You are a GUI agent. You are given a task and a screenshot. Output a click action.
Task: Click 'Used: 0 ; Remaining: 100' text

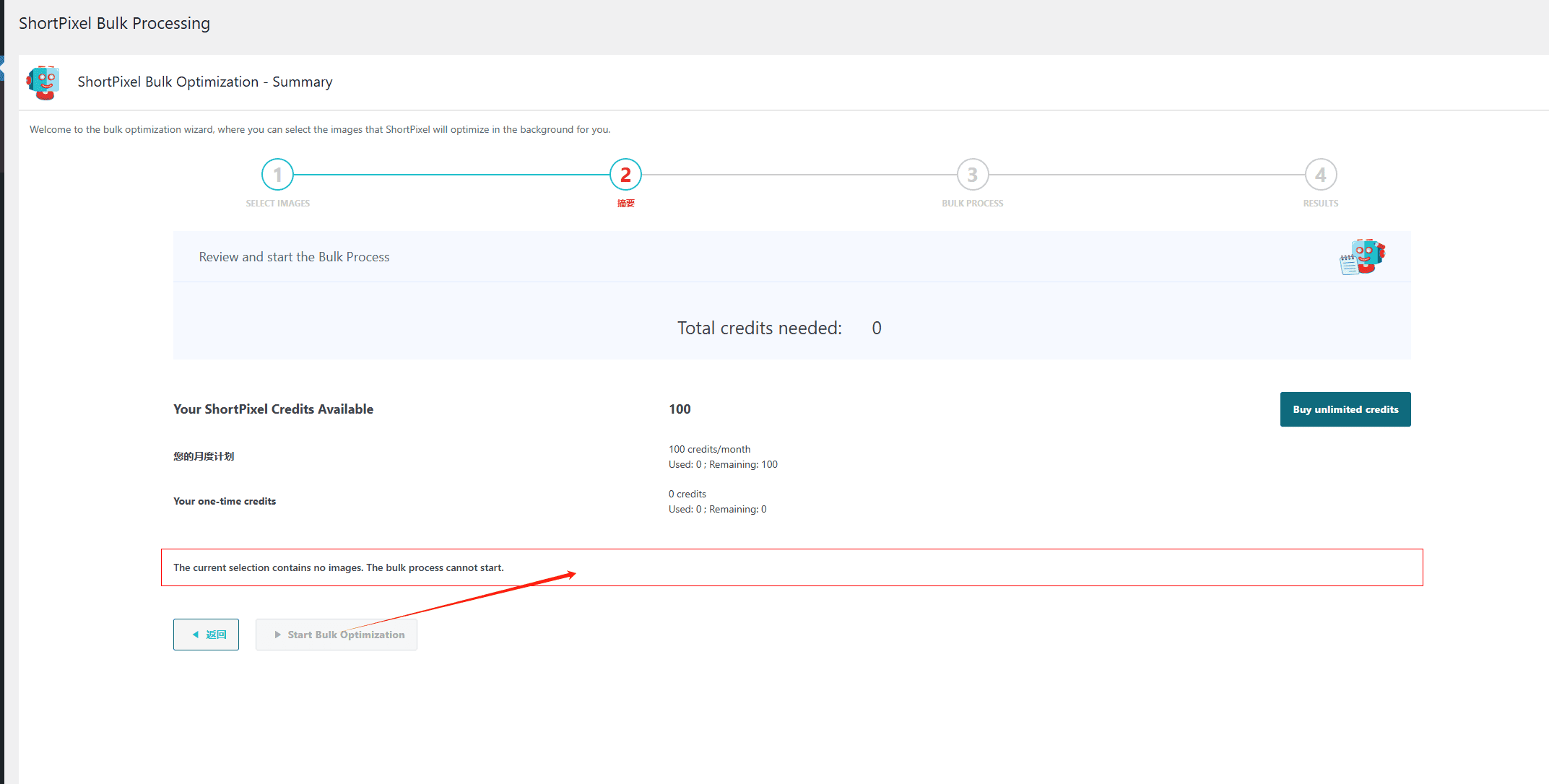pos(723,464)
